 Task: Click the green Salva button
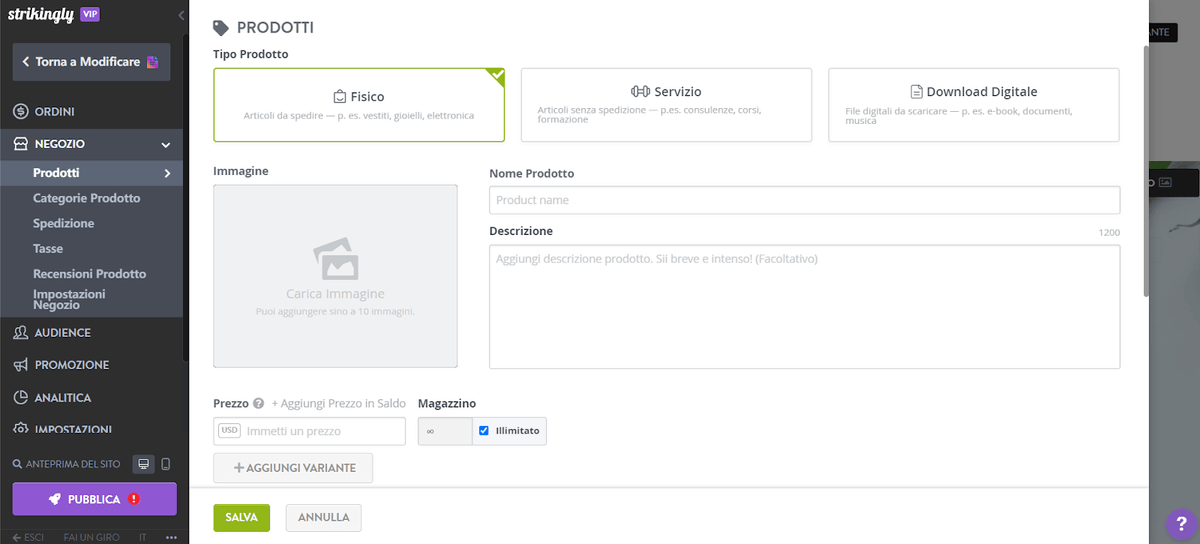(x=241, y=517)
